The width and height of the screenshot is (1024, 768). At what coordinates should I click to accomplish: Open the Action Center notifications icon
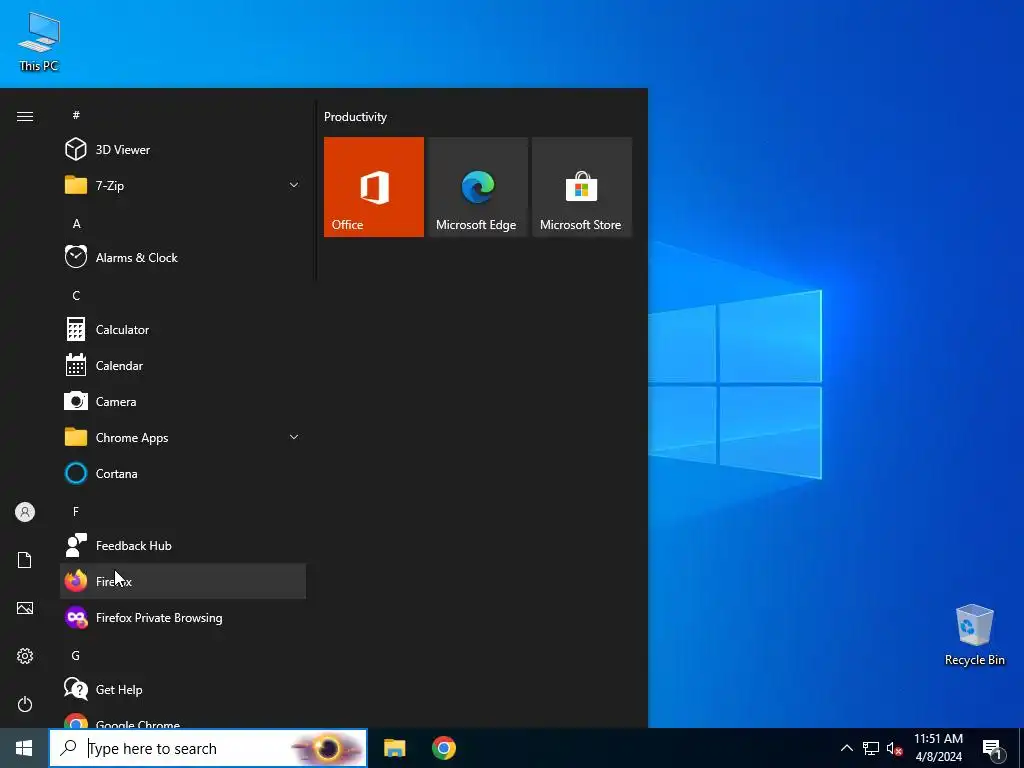point(992,748)
